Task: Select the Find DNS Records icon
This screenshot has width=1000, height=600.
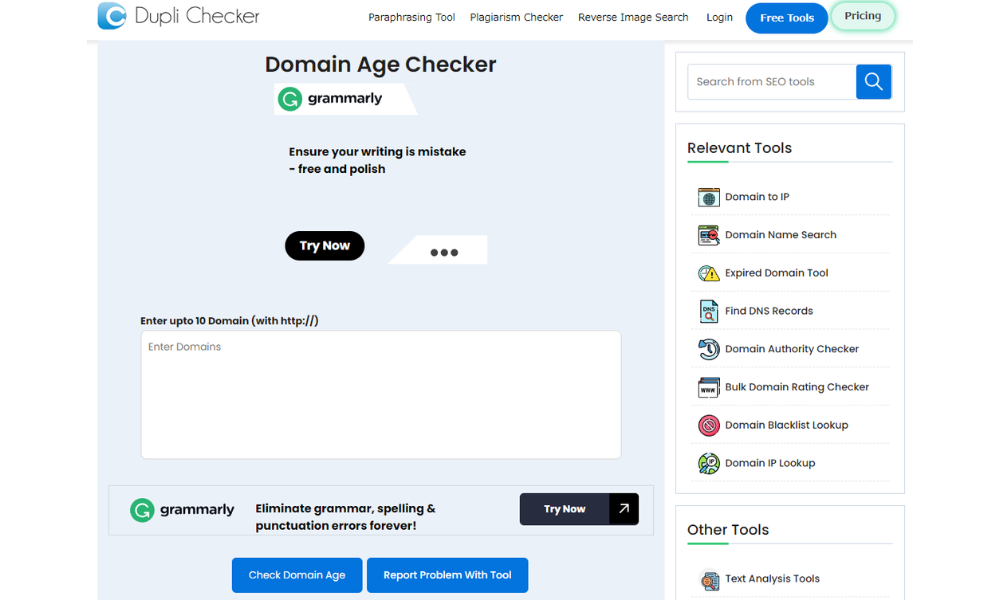Action: (709, 311)
